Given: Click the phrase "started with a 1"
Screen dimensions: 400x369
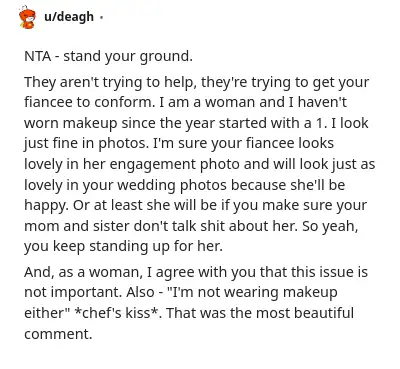Looking at the screenshot, I should [271, 123].
